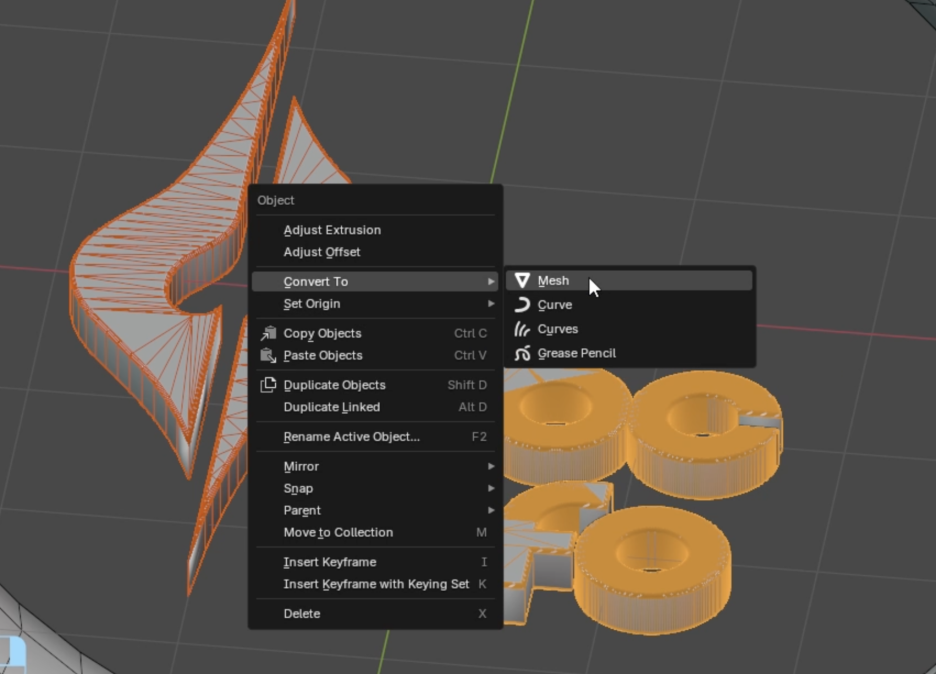The height and width of the screenshot is (674, 936).
Task: Click the Curves hair icon in submenu
Action: [x=522, y=330]
